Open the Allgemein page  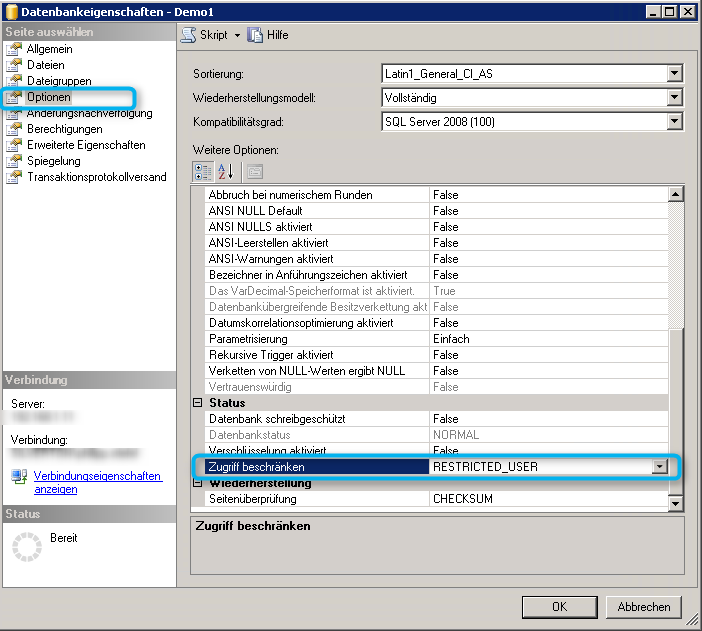[49, 49]
